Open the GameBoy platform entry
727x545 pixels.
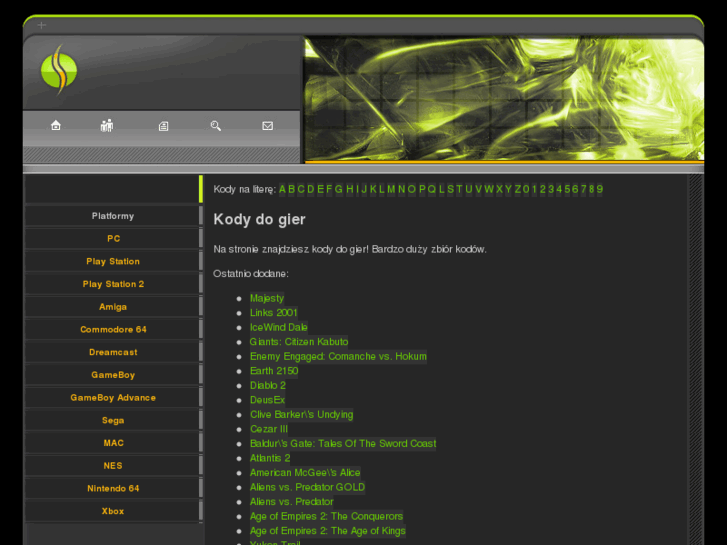[113, 375]
